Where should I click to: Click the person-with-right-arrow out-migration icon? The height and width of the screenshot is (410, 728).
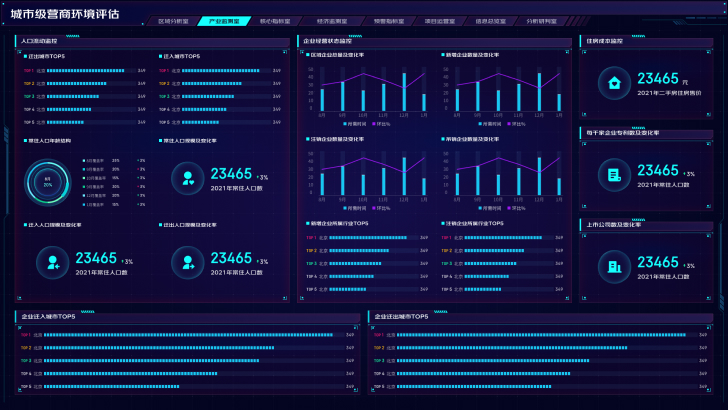click(188, 263)
